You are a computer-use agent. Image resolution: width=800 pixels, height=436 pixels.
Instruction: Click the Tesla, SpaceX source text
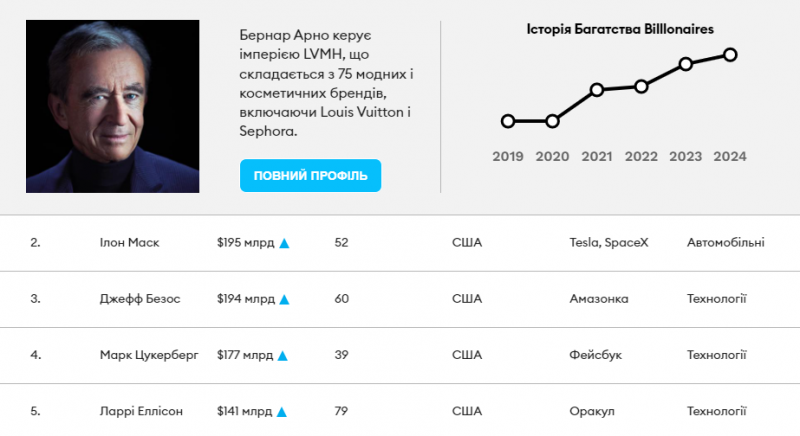pos(608,243)
